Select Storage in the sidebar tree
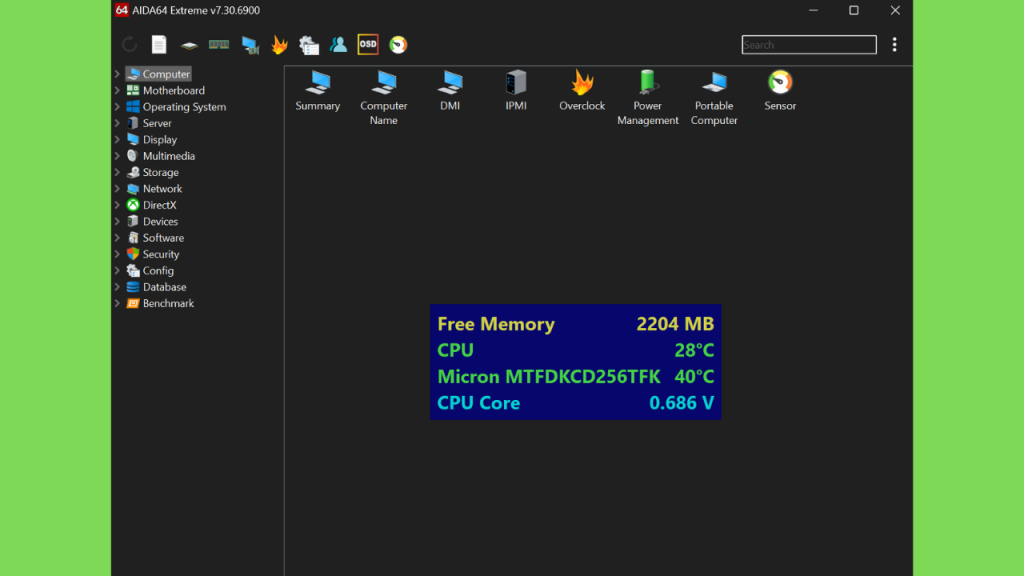1024x576 pixels. click(153, 172)
